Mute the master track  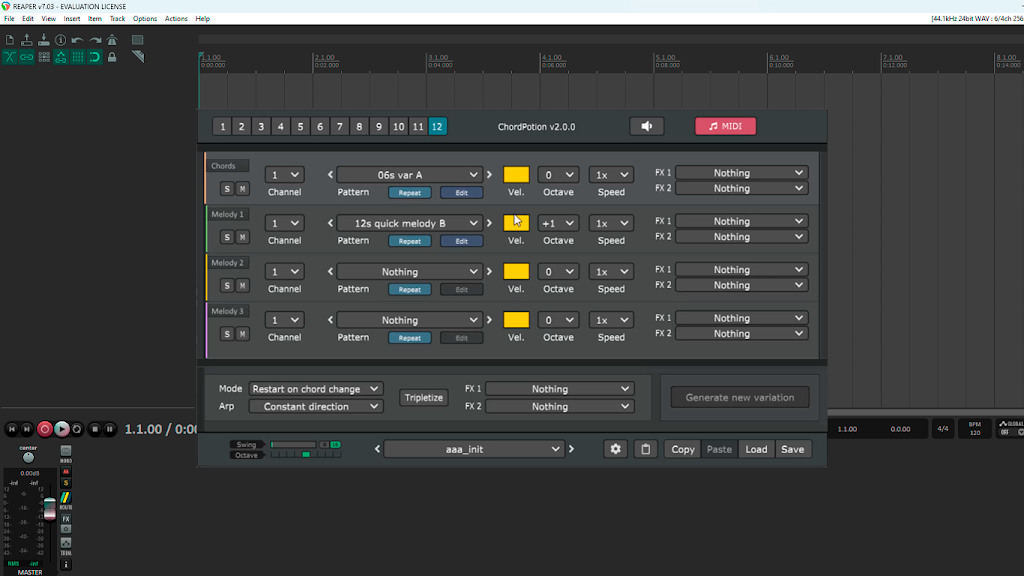[66, 472]
